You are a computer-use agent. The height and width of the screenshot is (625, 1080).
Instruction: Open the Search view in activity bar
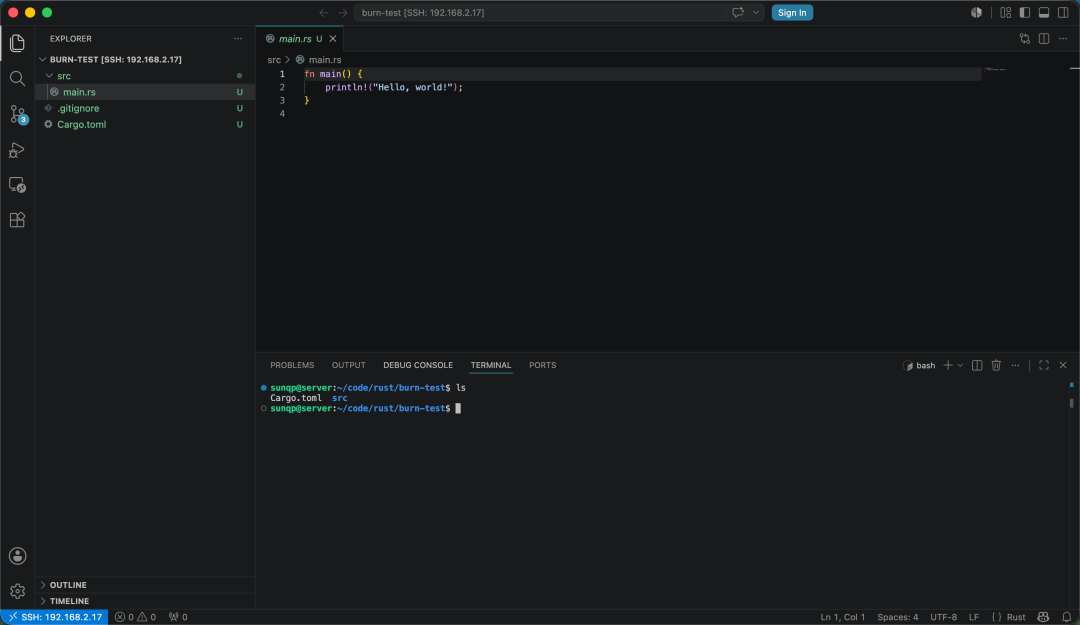pyautogui.click(x=17, y=79)
